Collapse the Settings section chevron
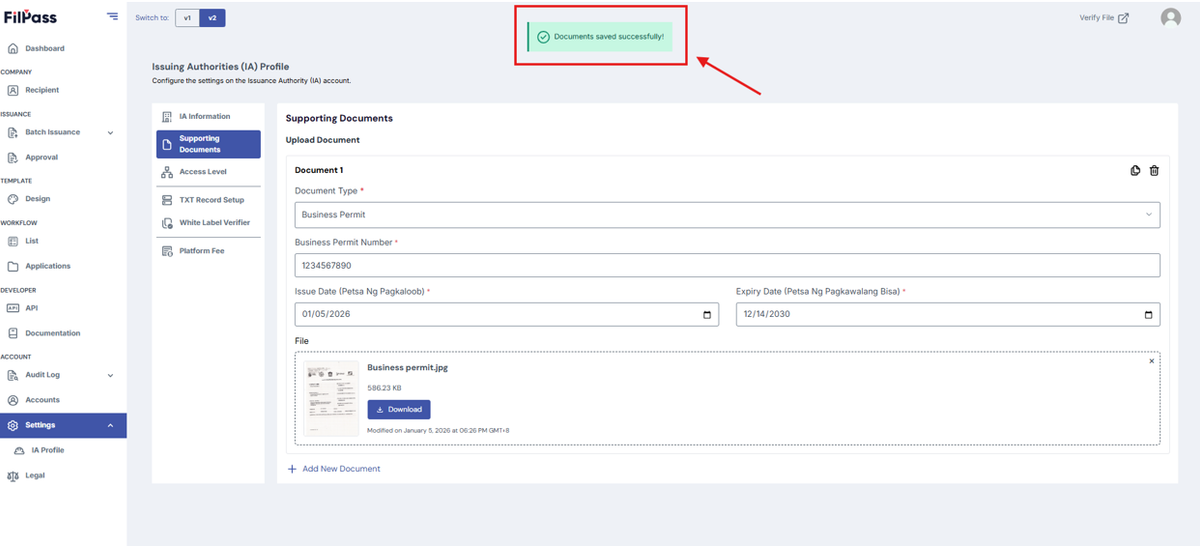1200x546 pixels. click(110, 425)
